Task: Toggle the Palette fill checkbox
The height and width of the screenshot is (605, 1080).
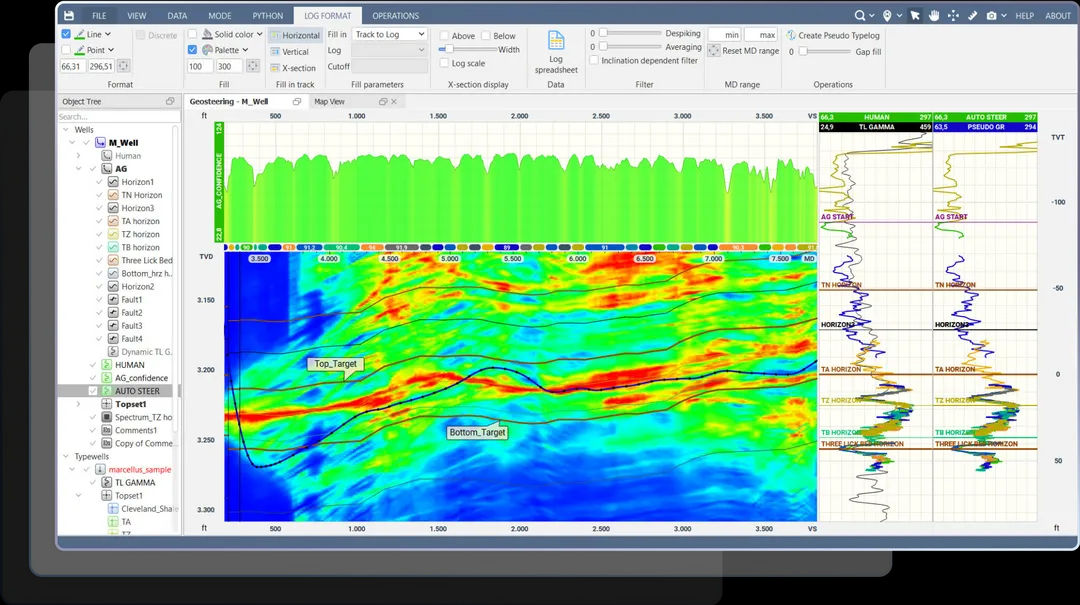Action: 192,50
